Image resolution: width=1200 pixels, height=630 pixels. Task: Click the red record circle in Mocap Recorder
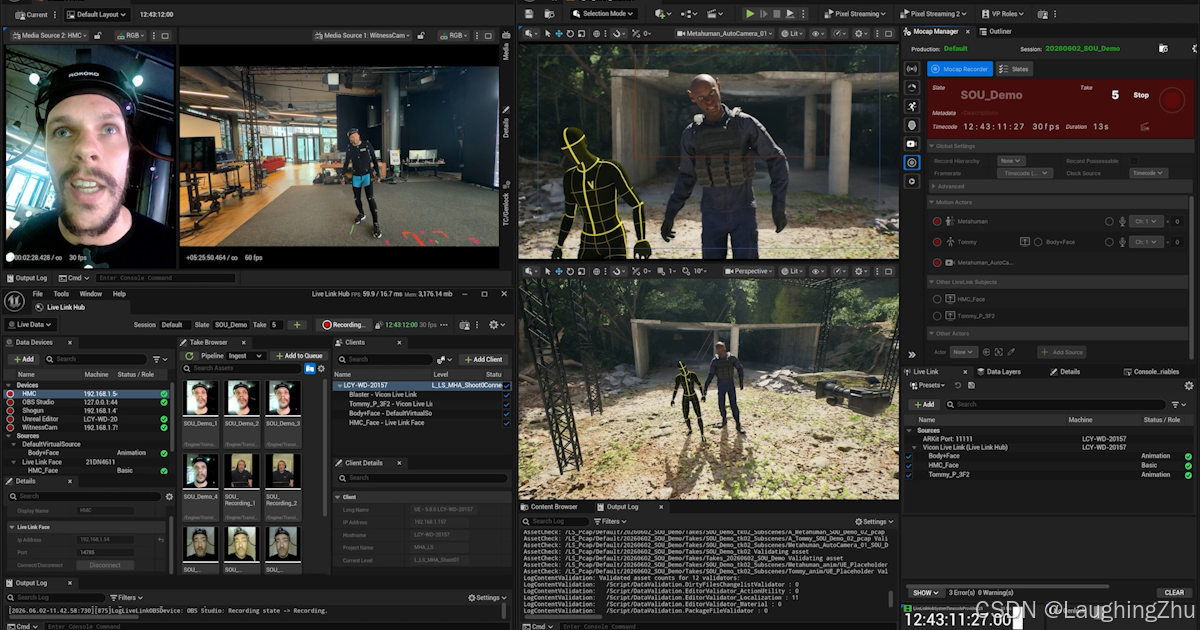1171,99
